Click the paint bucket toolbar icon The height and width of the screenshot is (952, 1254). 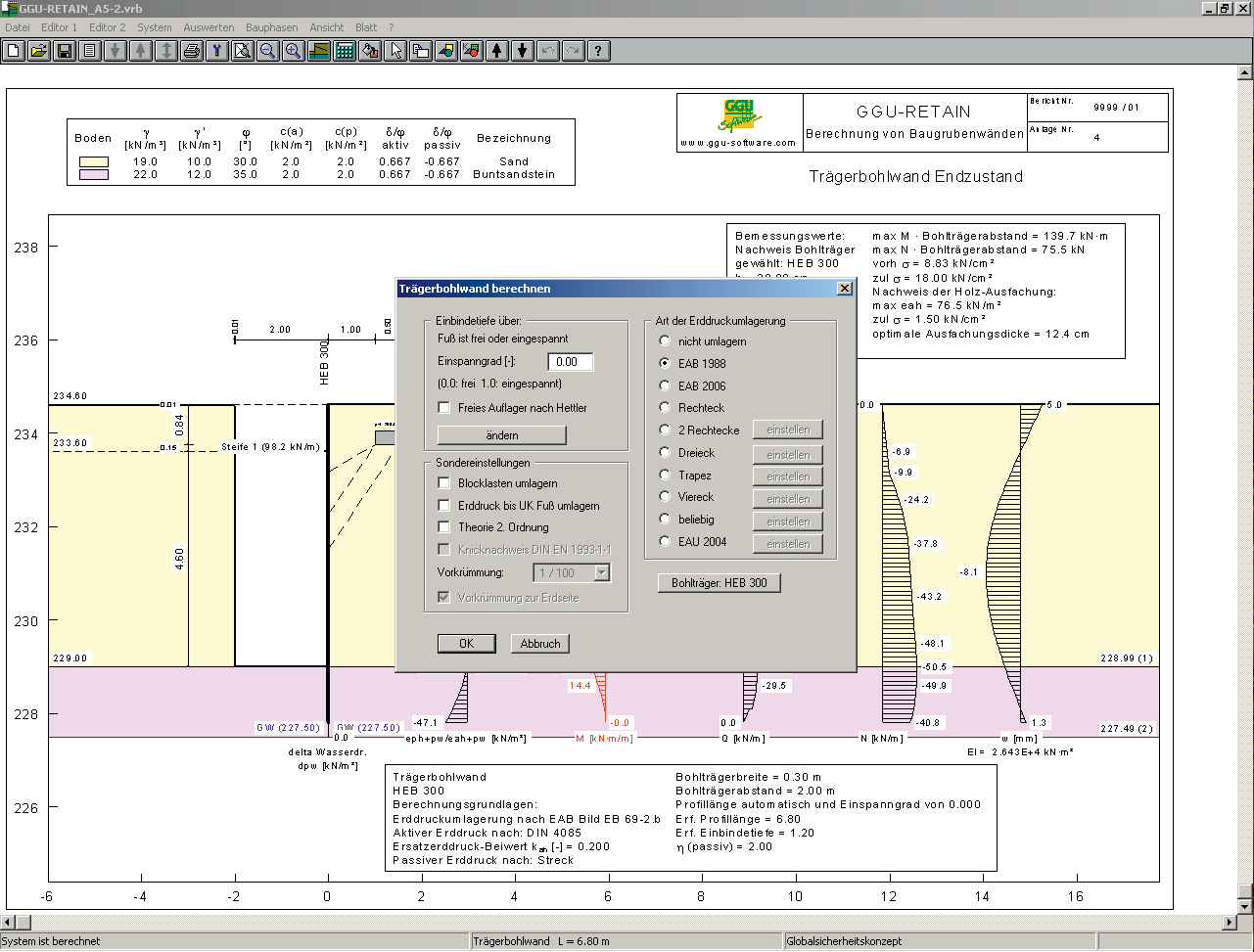(370, 51)
